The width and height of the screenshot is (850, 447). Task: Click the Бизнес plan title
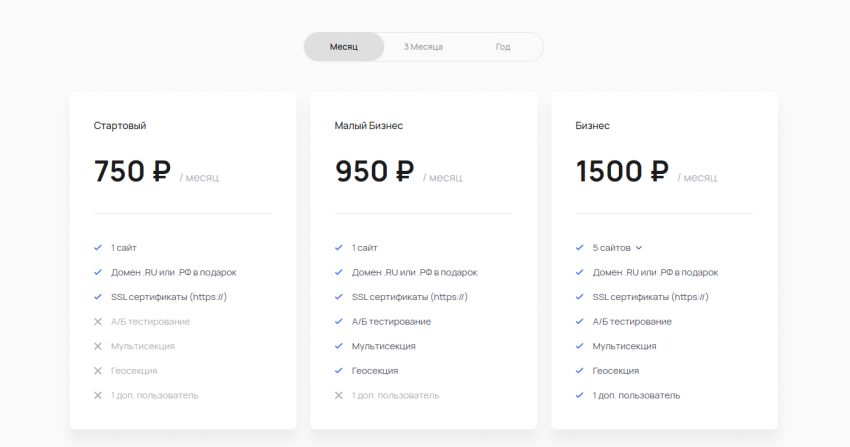click(x=592, y=126)
